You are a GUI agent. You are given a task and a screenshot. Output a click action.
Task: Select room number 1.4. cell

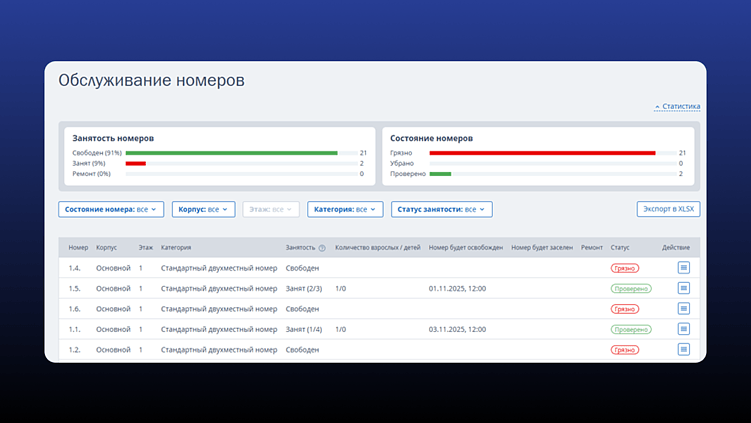click(x=74, y=268)
